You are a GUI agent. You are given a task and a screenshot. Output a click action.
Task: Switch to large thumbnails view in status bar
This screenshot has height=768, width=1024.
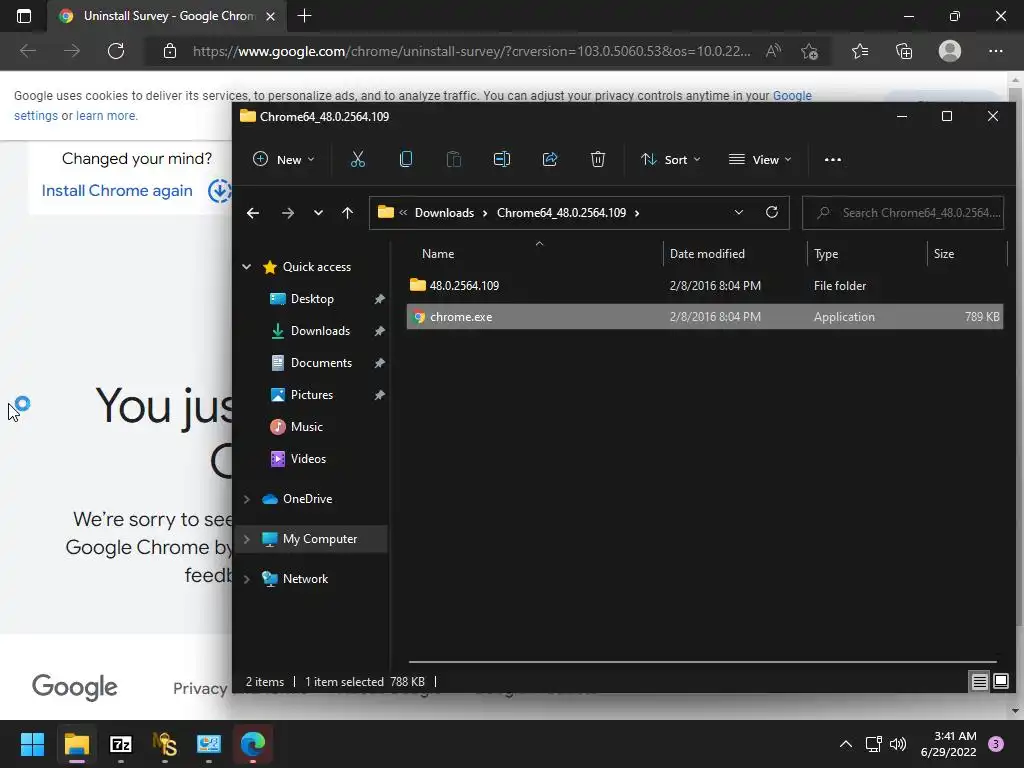[x=1001, y=682]
